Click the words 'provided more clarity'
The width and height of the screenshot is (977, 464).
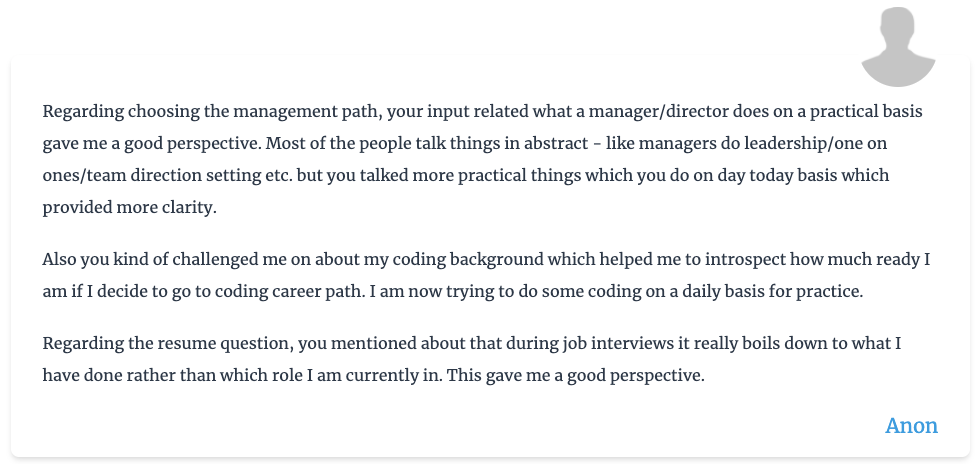129,208
